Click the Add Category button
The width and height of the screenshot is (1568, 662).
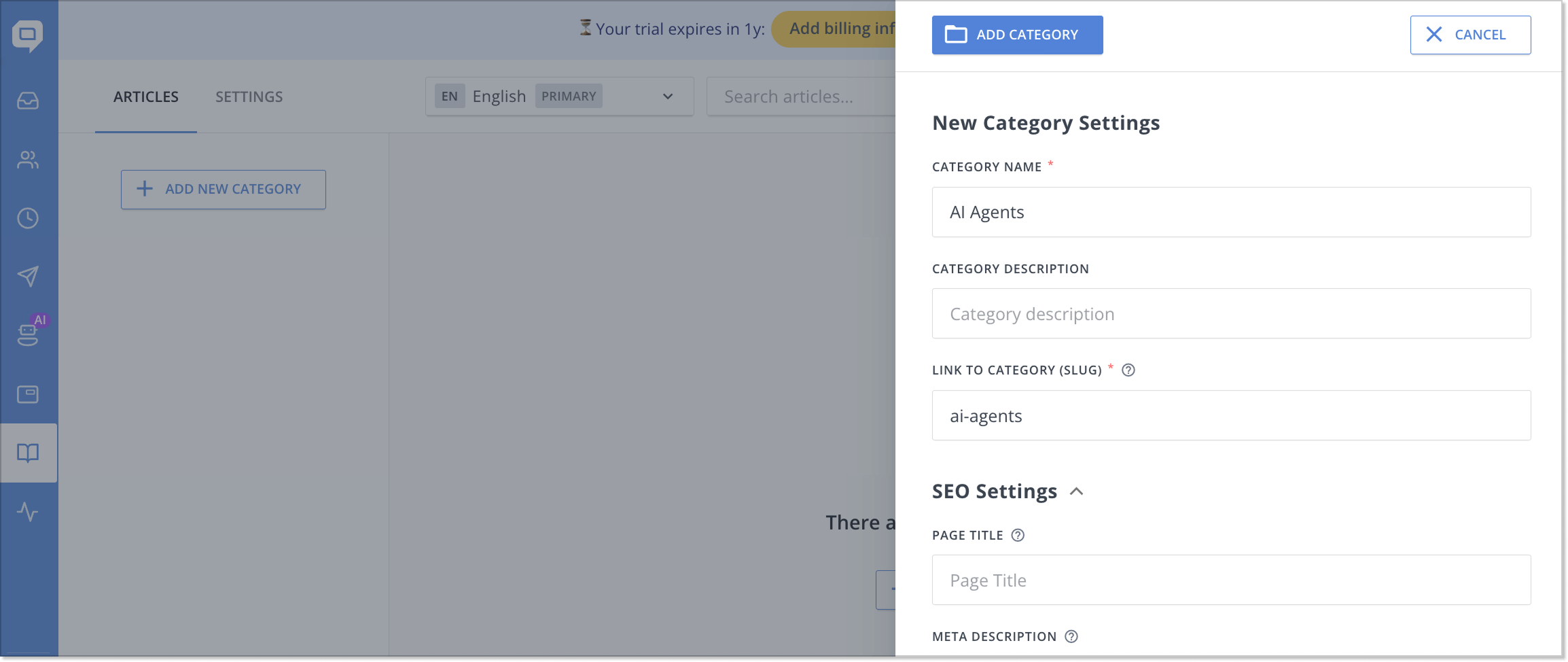coord(1017,35)
